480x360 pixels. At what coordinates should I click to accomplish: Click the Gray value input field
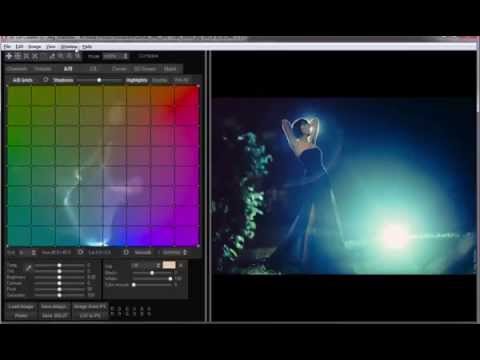145,266
